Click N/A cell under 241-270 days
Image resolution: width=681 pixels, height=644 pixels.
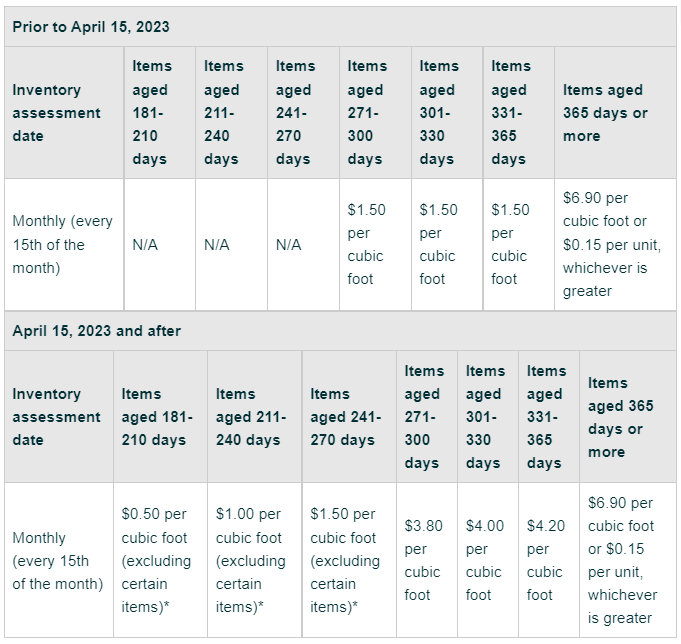tap(303, 244)
